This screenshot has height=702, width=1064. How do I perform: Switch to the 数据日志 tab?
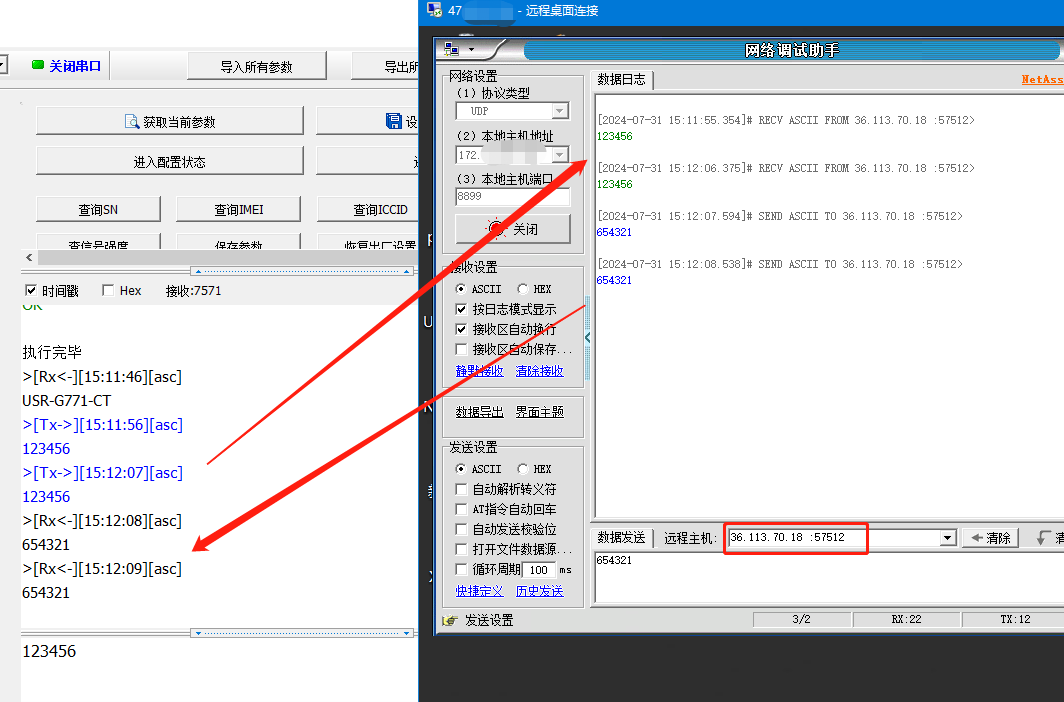coord(622,79)
